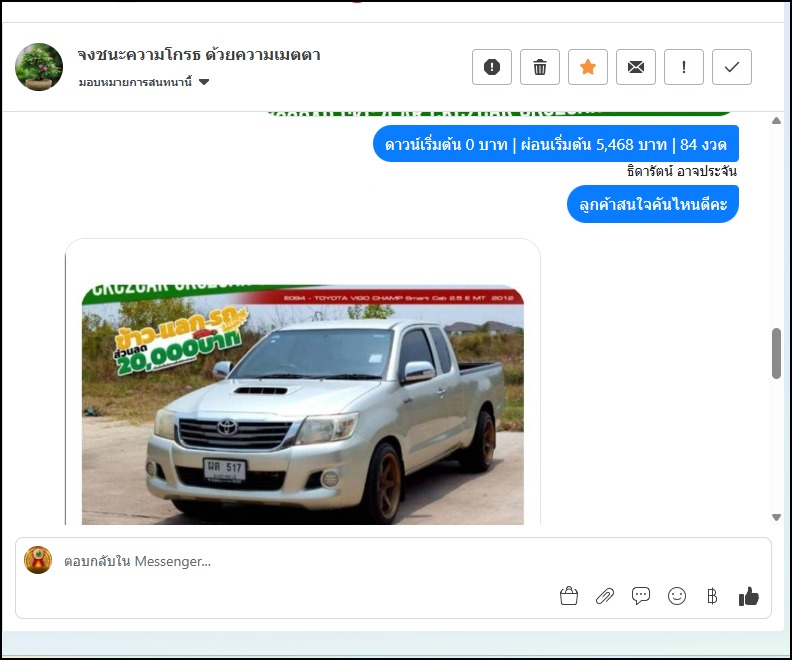Image resolution: width=792 pixels, height=660 pixels.
Task: Open the มอบหมายการสนทนานี้ assignment dropdown
Action: click(143, 82)
